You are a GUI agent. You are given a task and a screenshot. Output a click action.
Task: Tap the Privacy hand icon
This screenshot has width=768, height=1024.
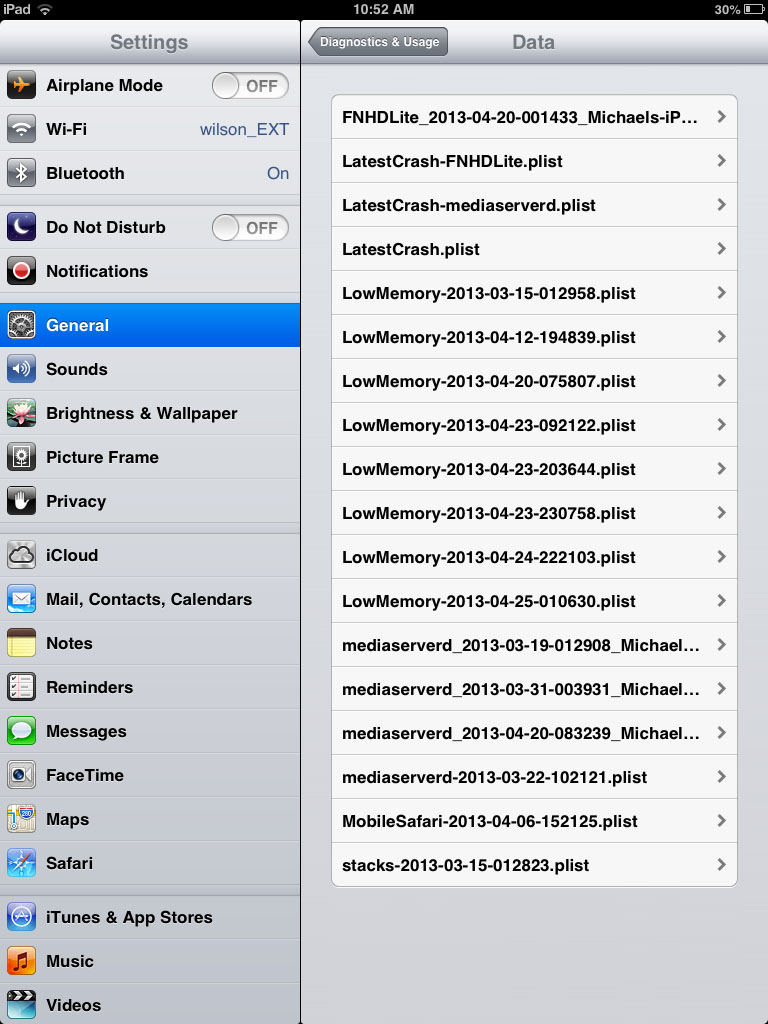point(21,501)
